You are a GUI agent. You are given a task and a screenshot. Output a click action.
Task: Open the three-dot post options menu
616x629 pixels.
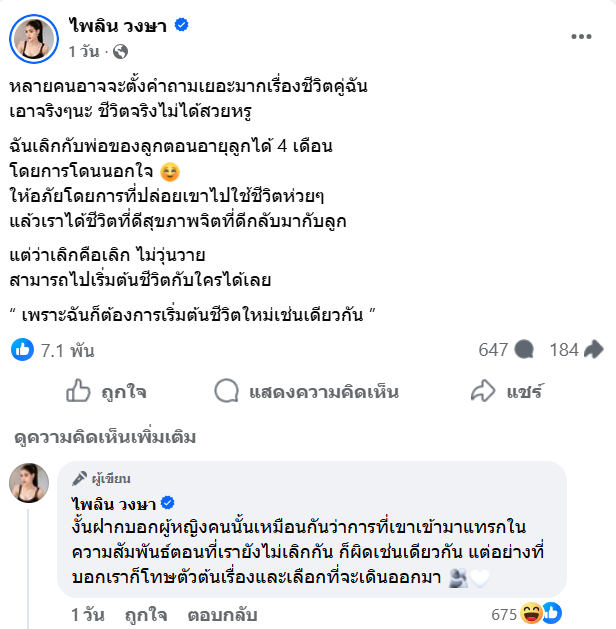[581, 36]
